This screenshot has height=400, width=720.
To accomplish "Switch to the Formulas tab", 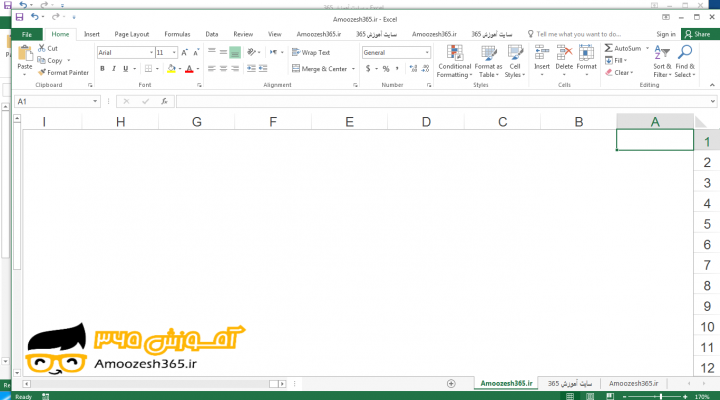I will 177,34.
